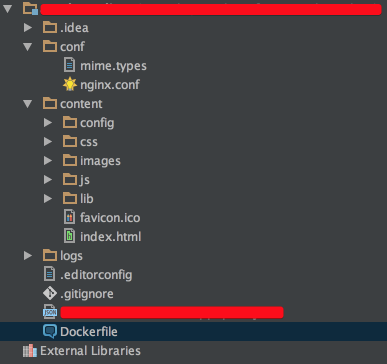Expand the logs folder arrow
The image size is (387, 364).
pos(28,256)
